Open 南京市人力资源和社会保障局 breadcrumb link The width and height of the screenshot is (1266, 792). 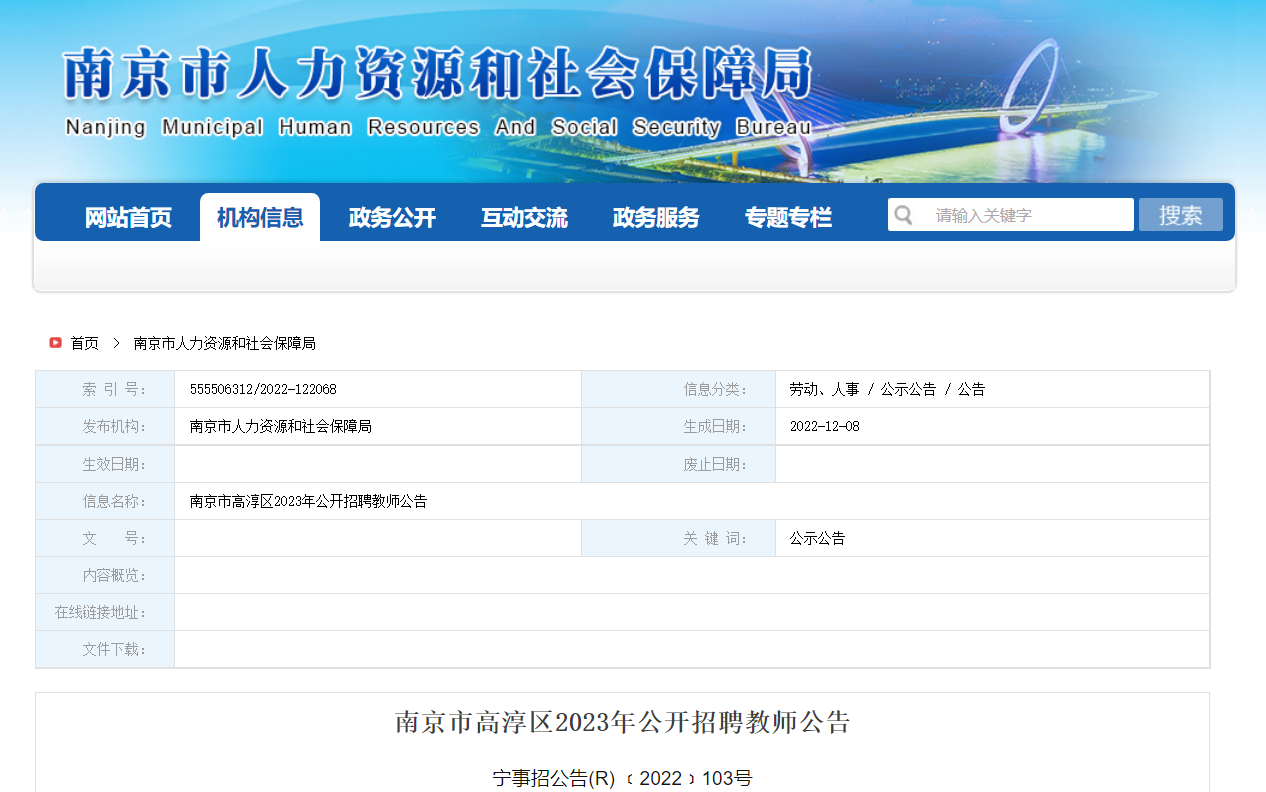[x=225, y=343]
